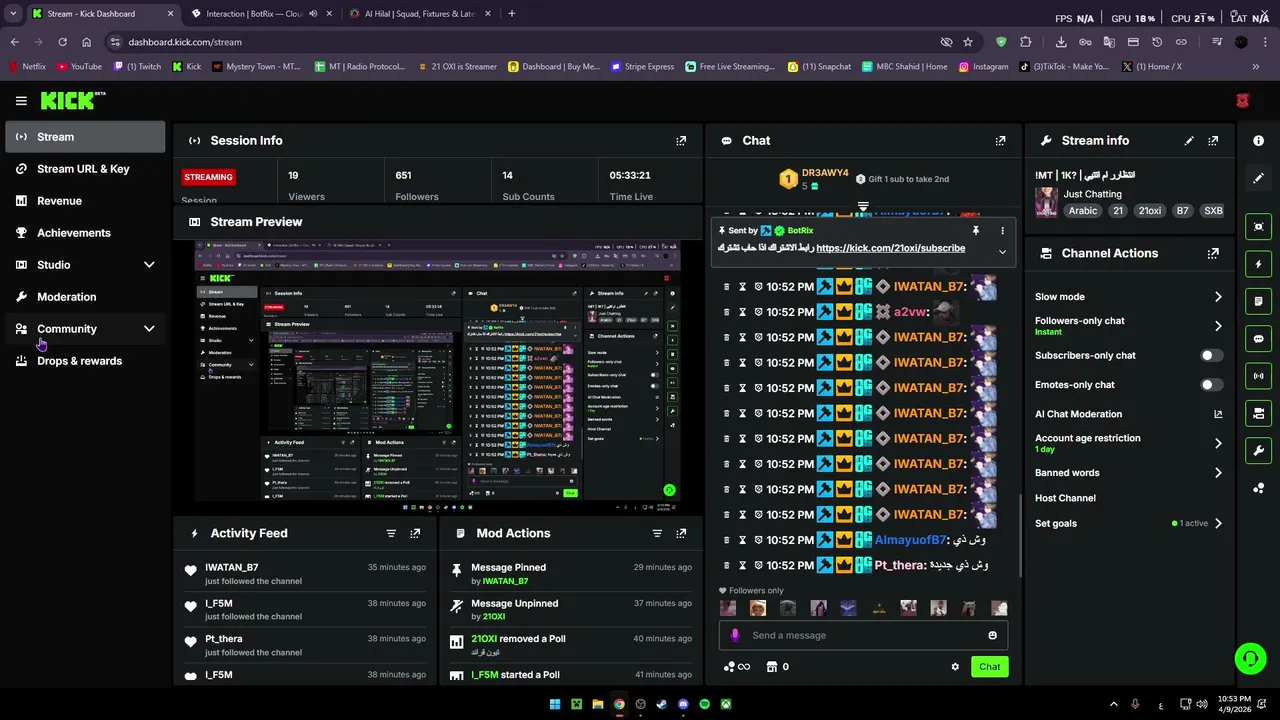Switch to Al Hilal Squad browser tab

[420, 14]
